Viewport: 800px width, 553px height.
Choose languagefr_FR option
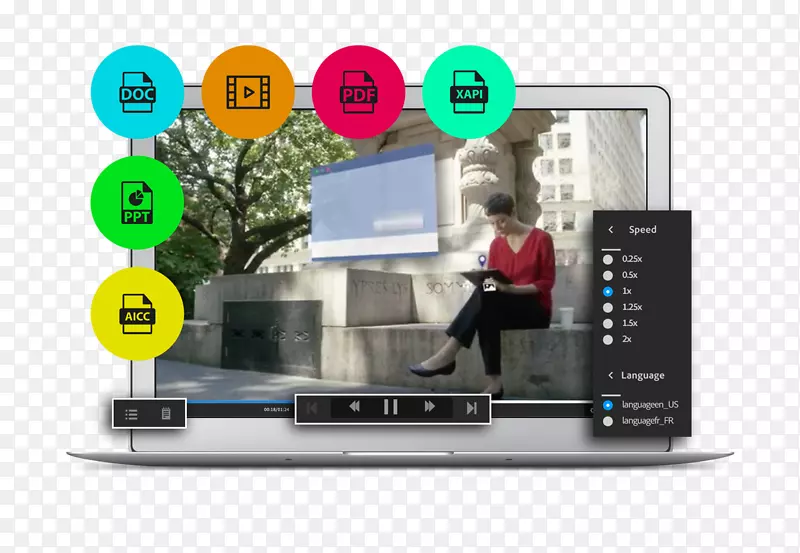638,421
